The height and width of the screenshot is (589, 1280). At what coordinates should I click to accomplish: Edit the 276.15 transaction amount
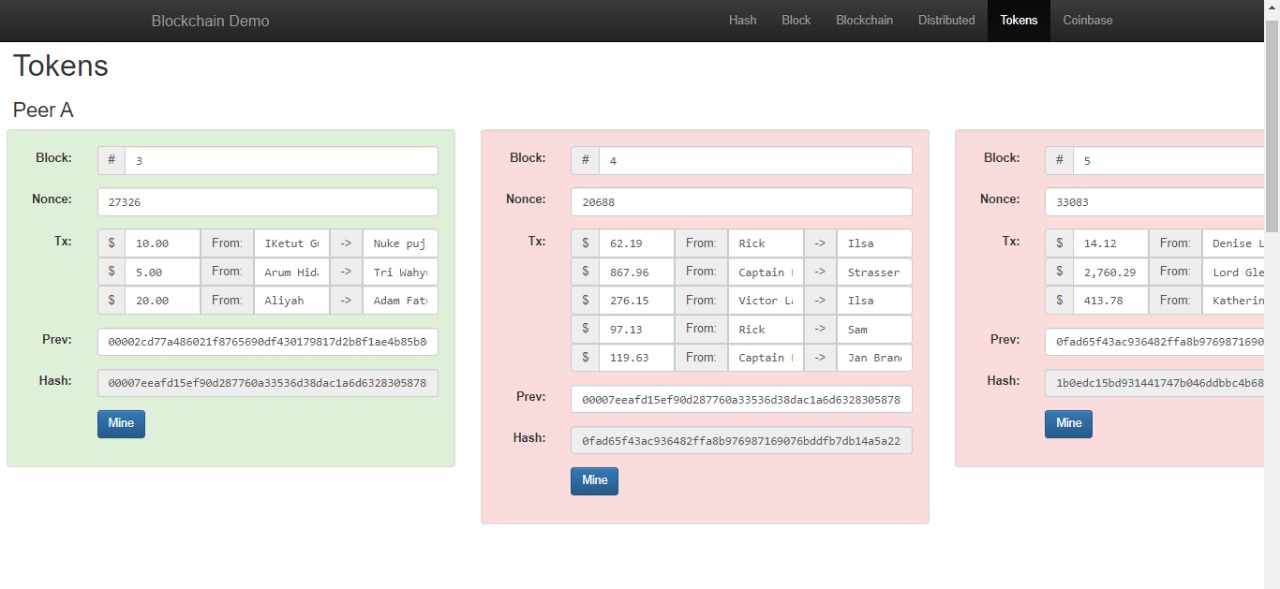click(x=636, y=300)
